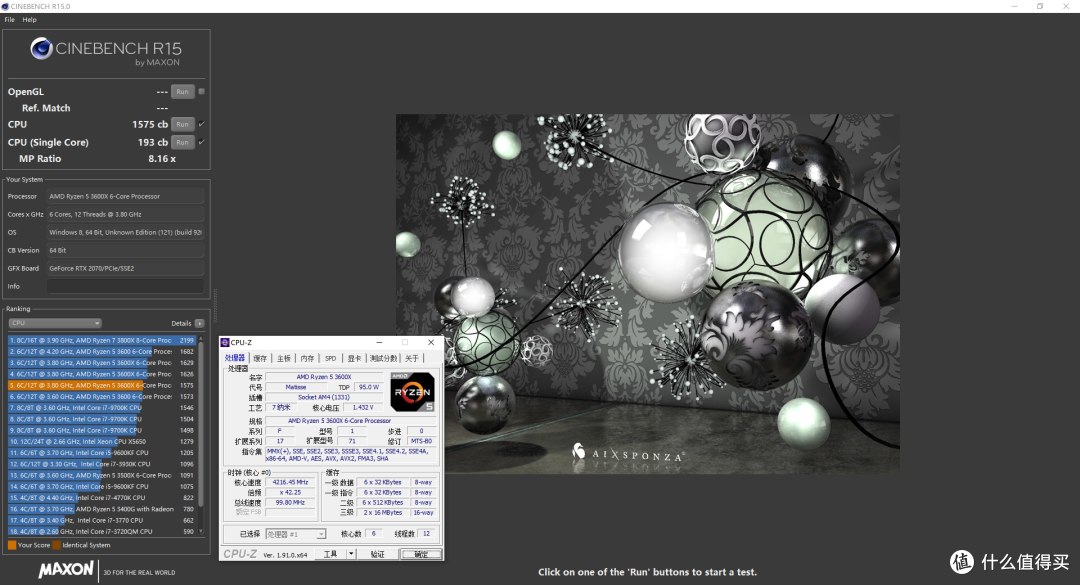1080x585 pixels.
Task: Click the Info input field
Action: coord(125,286)
